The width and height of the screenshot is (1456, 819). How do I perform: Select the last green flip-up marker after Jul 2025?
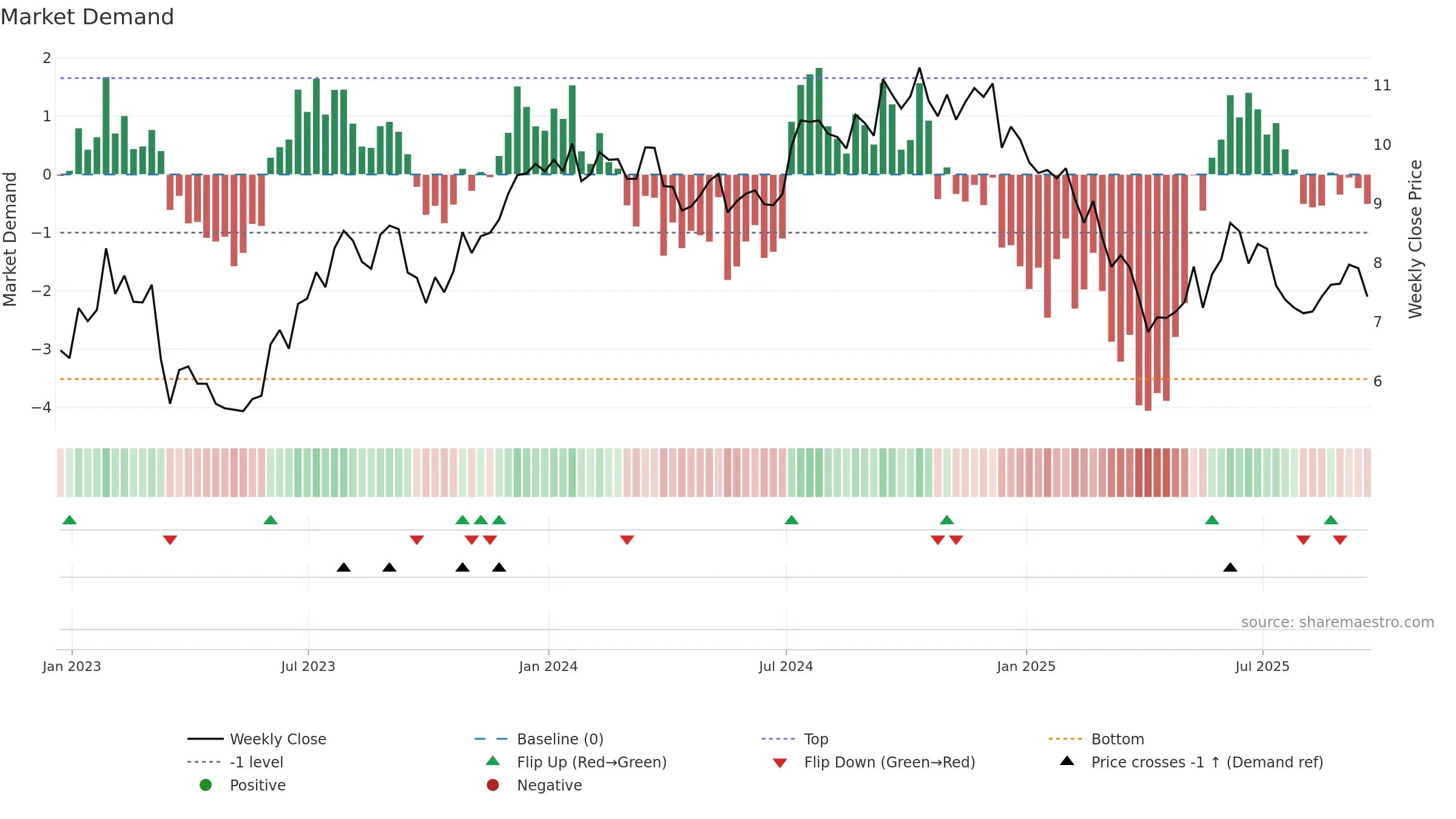click(1331, 520)
